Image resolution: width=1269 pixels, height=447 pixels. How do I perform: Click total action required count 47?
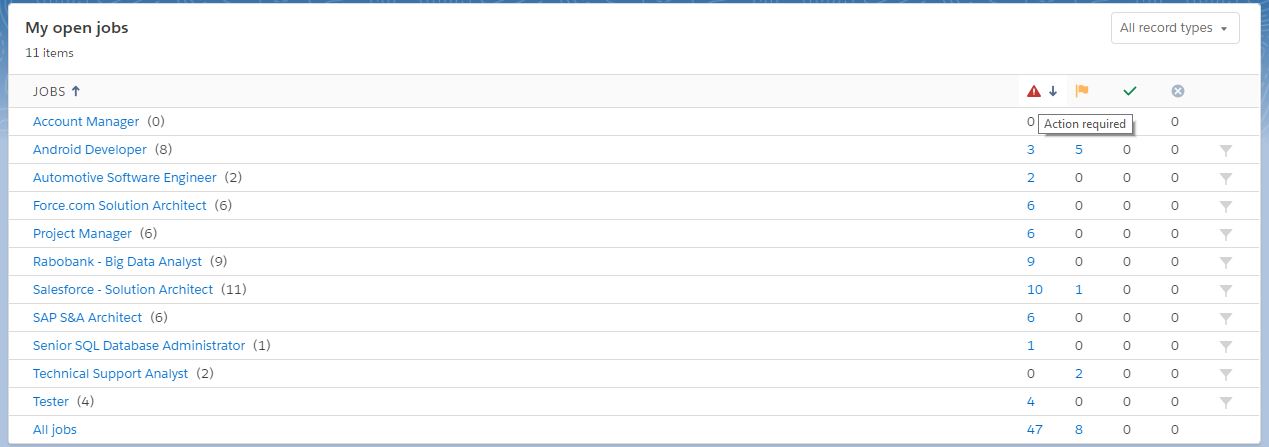pos(1034,429)
